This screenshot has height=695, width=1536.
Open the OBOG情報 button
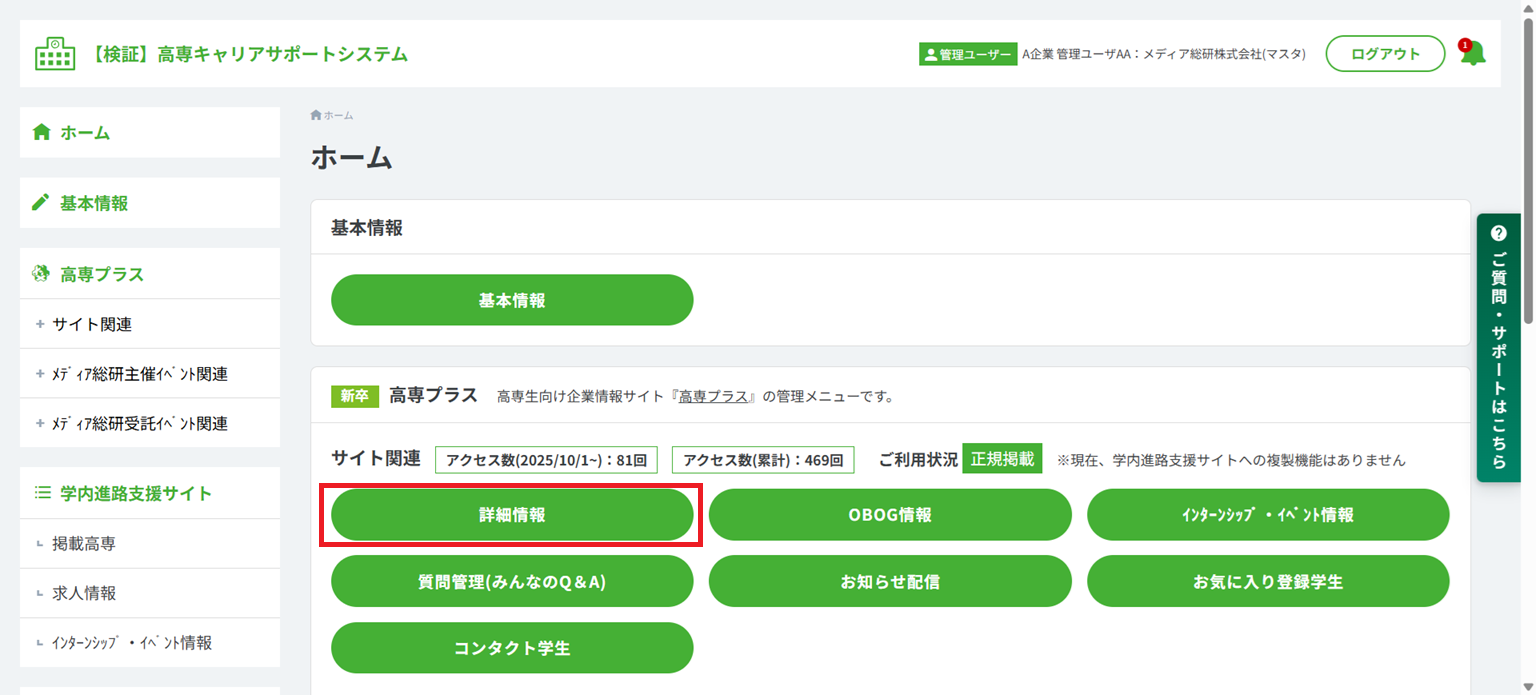click(x=890, y=515)
